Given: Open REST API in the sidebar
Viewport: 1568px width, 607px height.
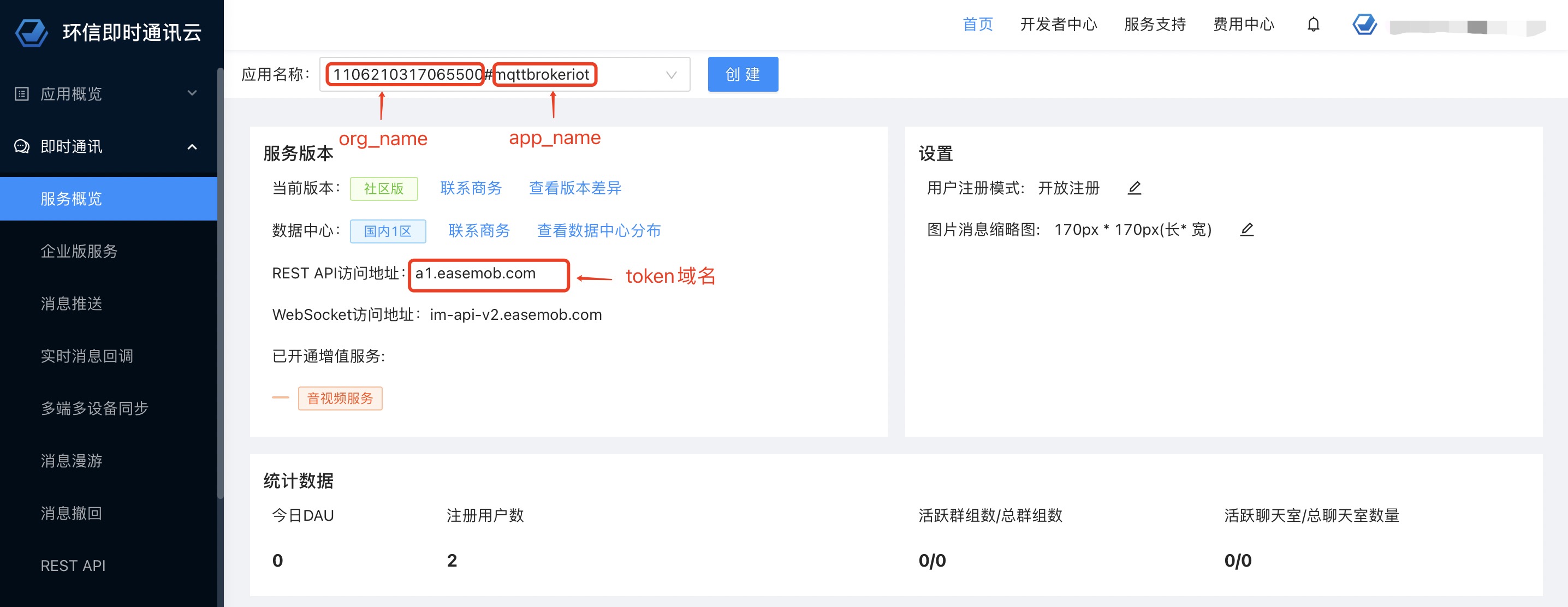Looking at the screenshot, I should (73, 566).
